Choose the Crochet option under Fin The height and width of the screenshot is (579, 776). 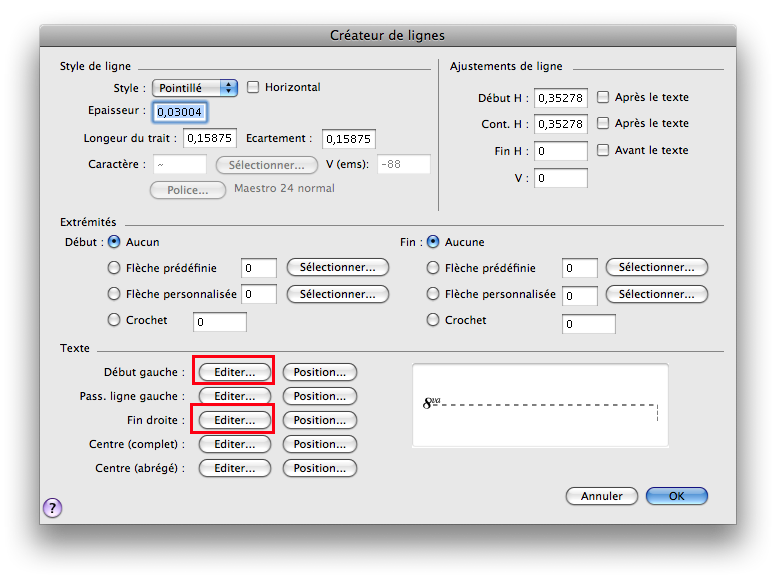(x=433, y=321)
